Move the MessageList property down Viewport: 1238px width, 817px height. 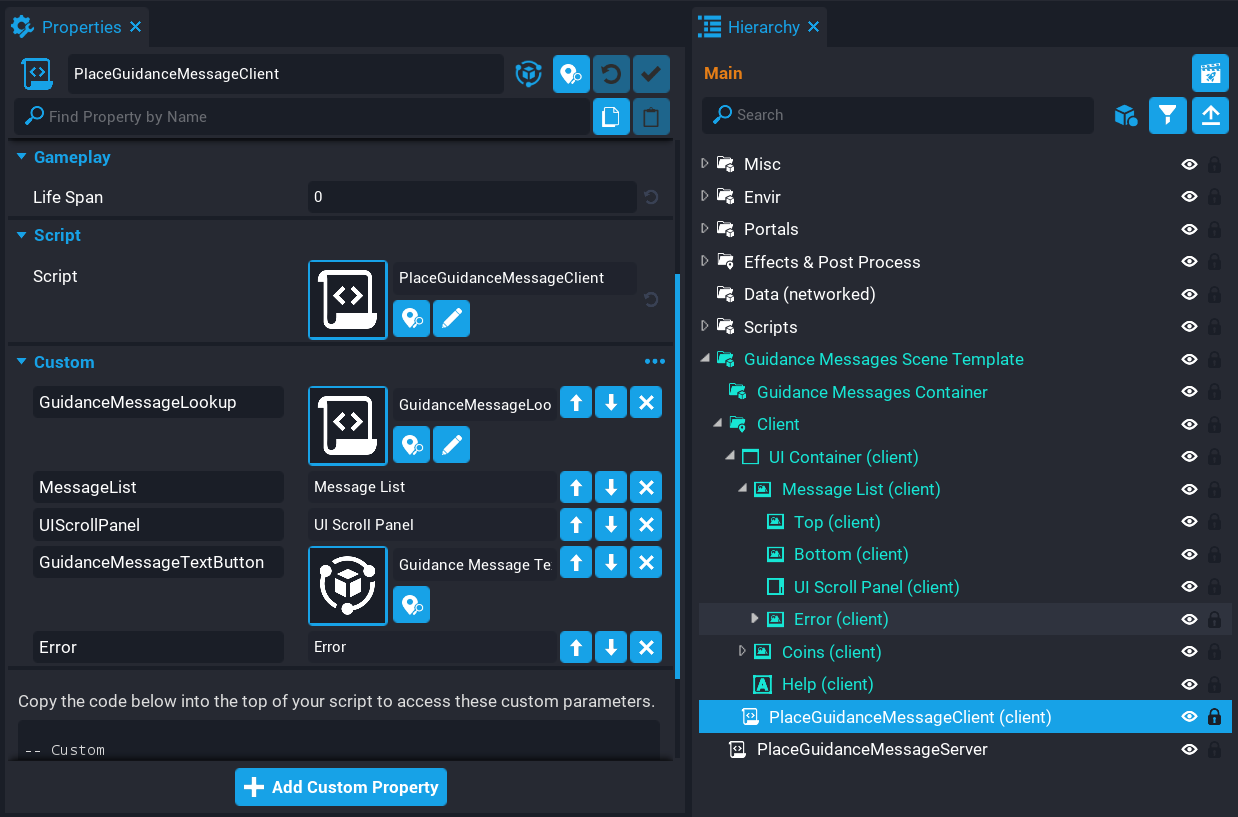pyautogui.click(x=611, y=488)
